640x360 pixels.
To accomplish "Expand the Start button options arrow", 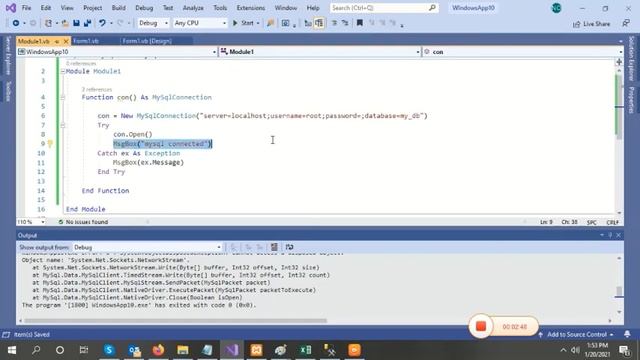I will click(x=258, y=23).
